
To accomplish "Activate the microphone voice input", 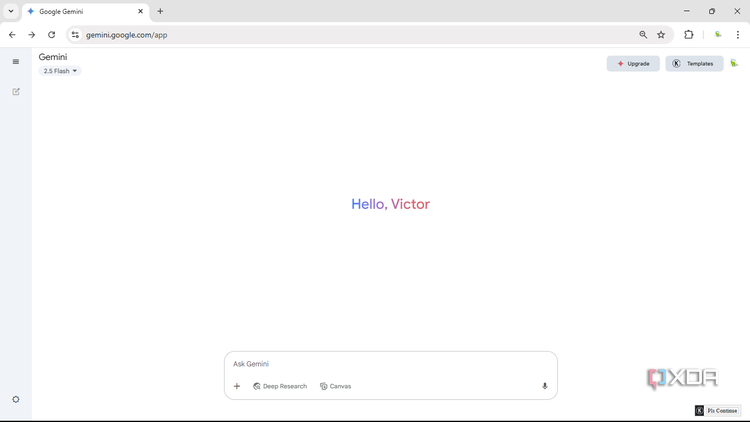I will pyautogui.click(x=544, y=386).
